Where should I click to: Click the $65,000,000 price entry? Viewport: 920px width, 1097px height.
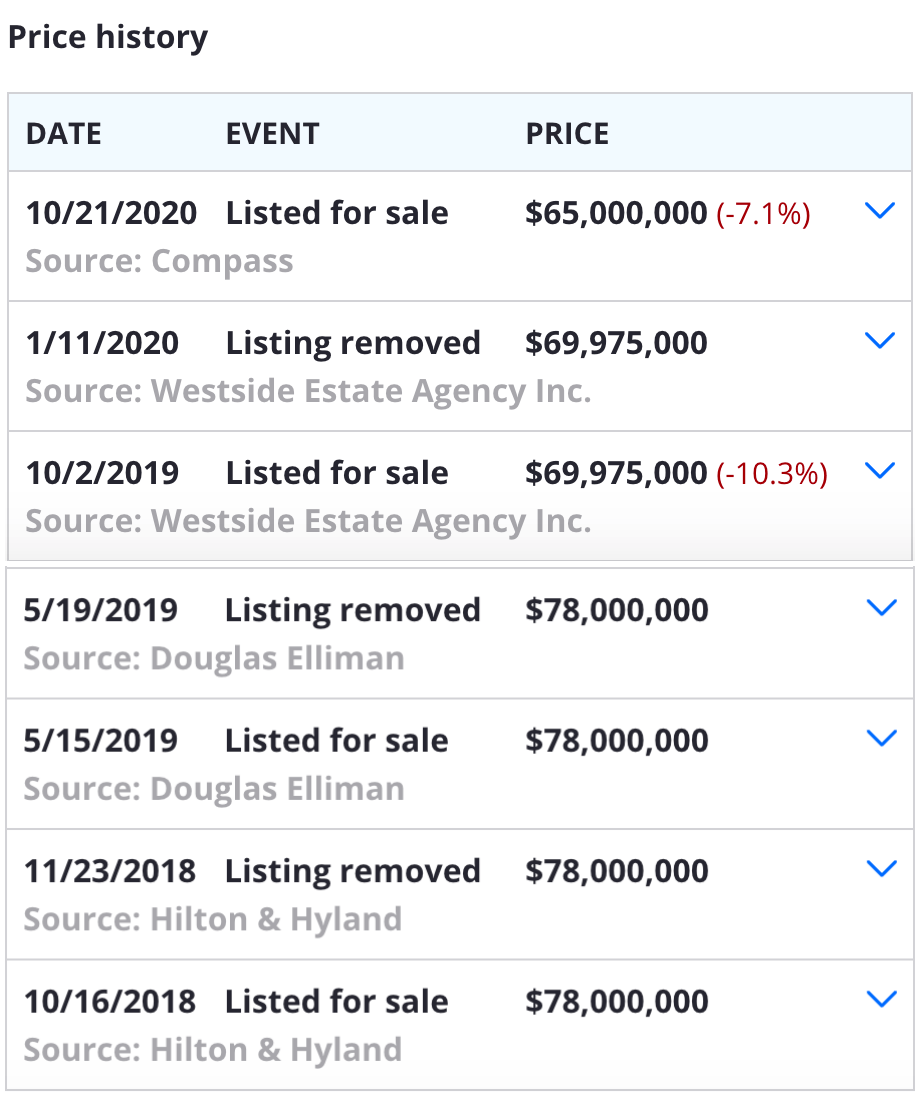click(x=616, y=213)
